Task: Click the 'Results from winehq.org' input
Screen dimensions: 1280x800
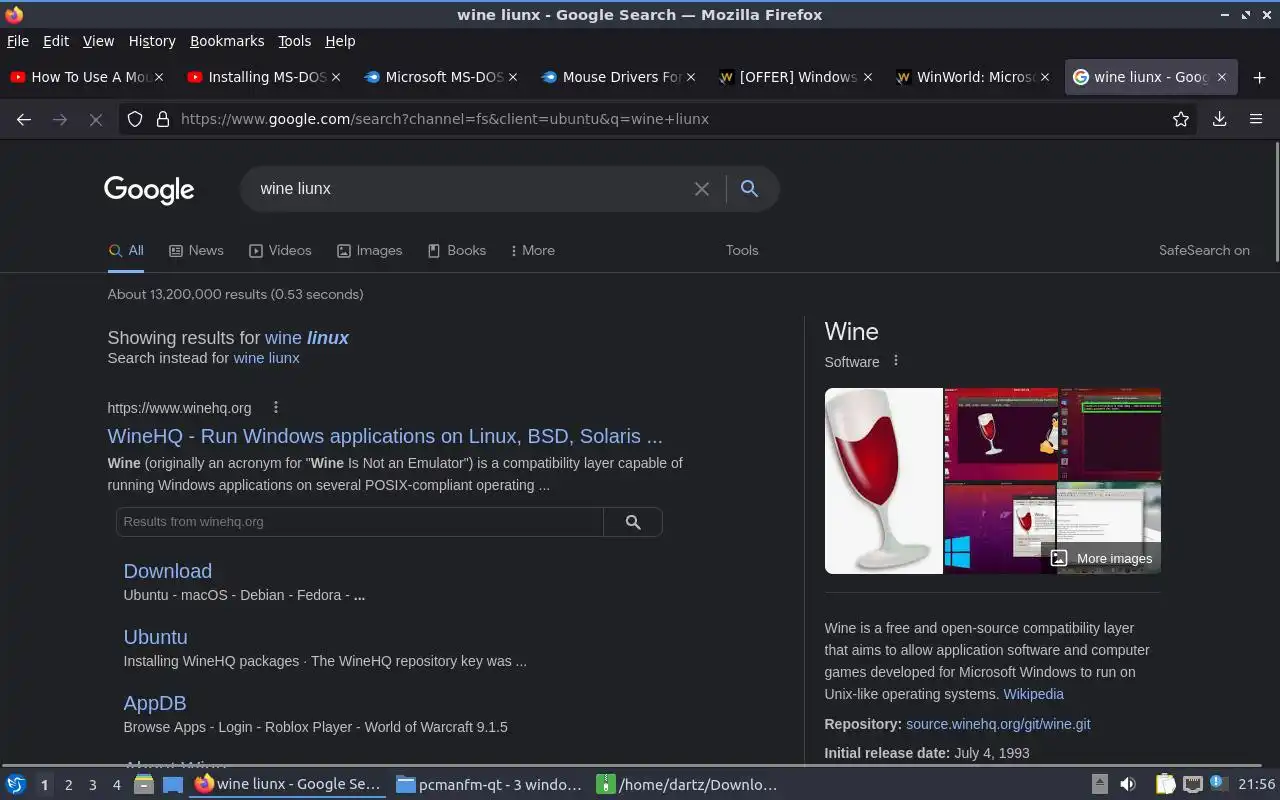Action: (360, 522)
